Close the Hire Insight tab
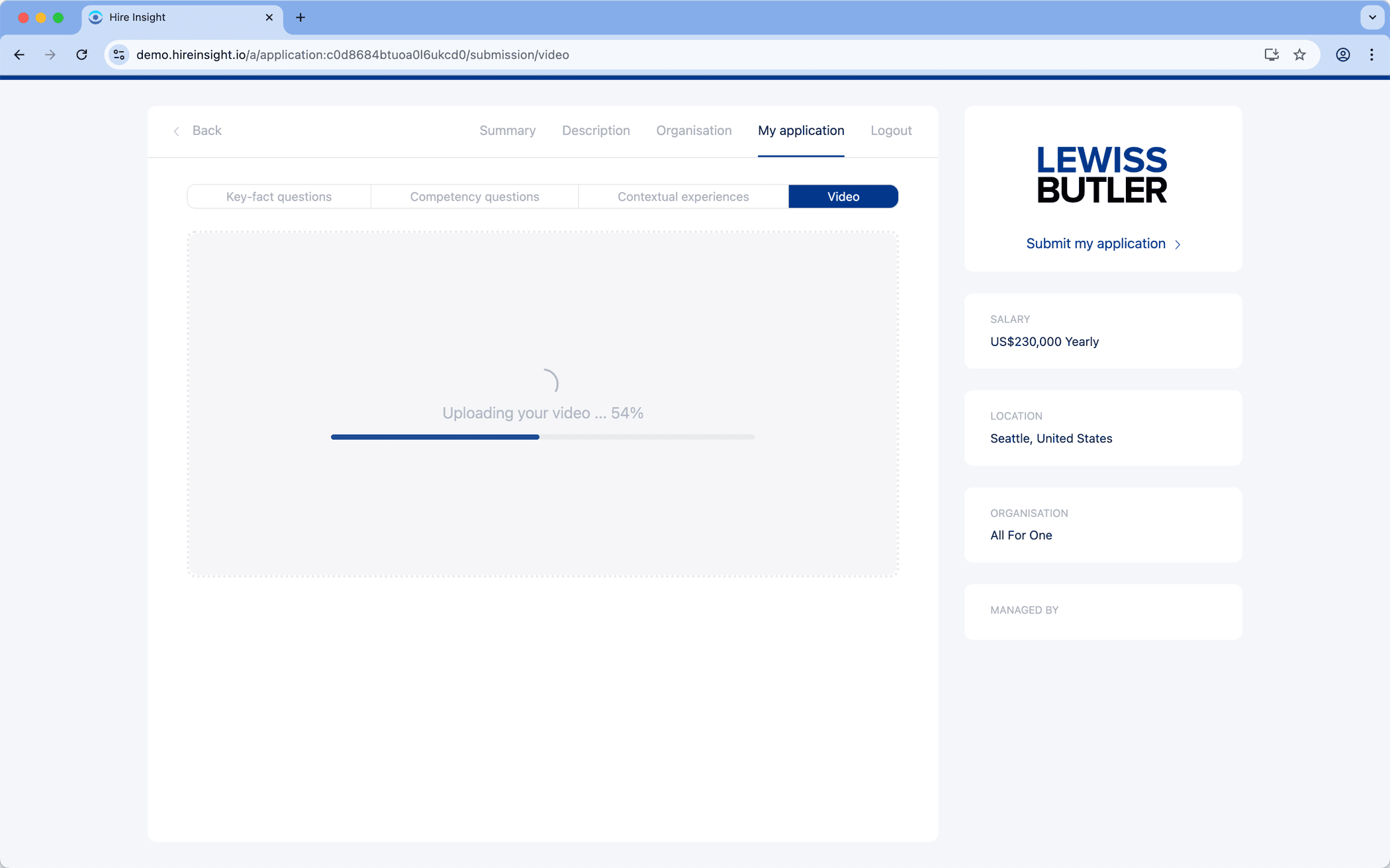 (269, 18)
